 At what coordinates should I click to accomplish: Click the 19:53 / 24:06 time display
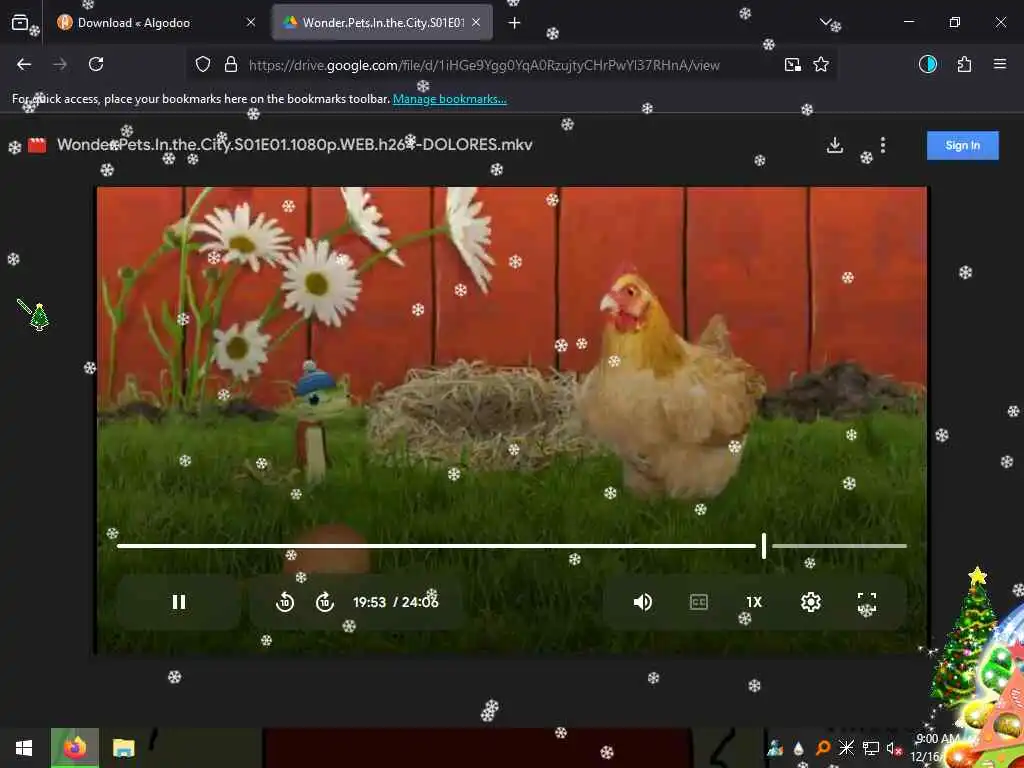pos(396,602)
